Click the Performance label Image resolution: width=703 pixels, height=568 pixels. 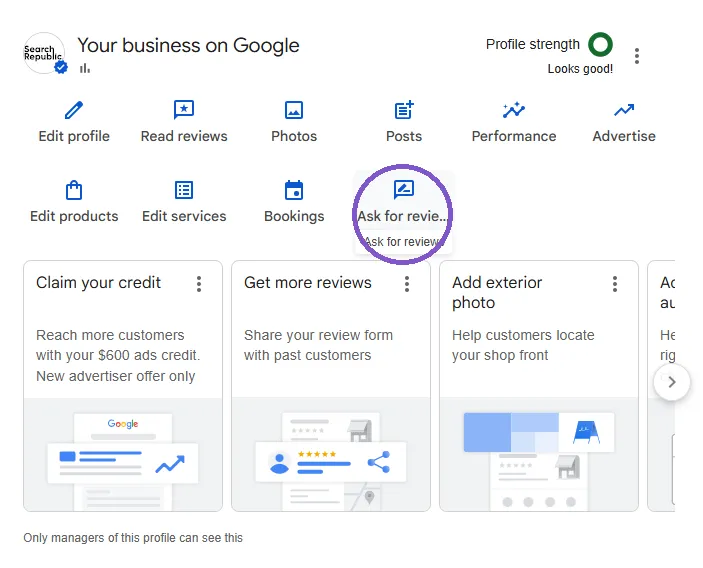514,136
